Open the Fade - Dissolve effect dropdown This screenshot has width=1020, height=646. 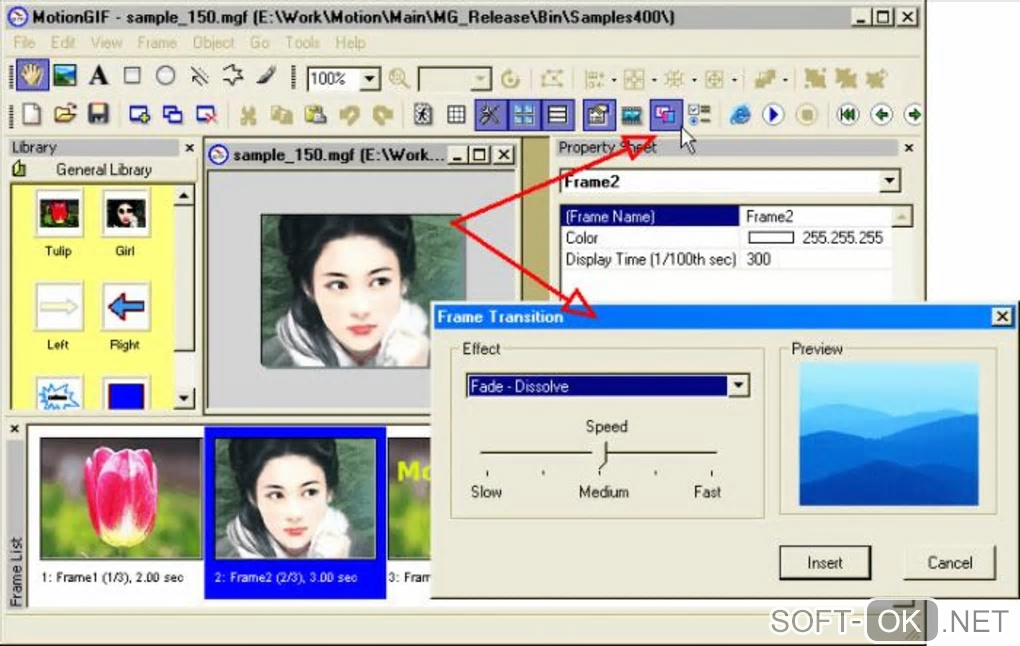point(738,386)
